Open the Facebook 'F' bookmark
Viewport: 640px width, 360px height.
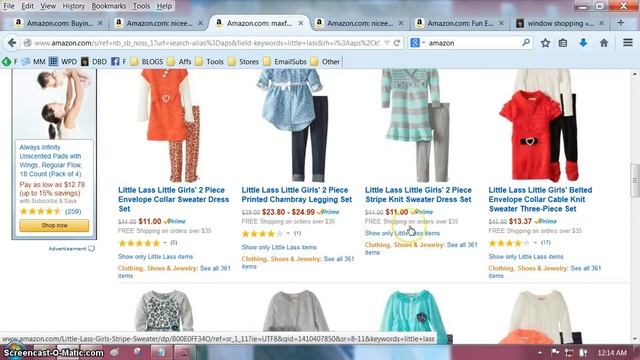point(118,62)
